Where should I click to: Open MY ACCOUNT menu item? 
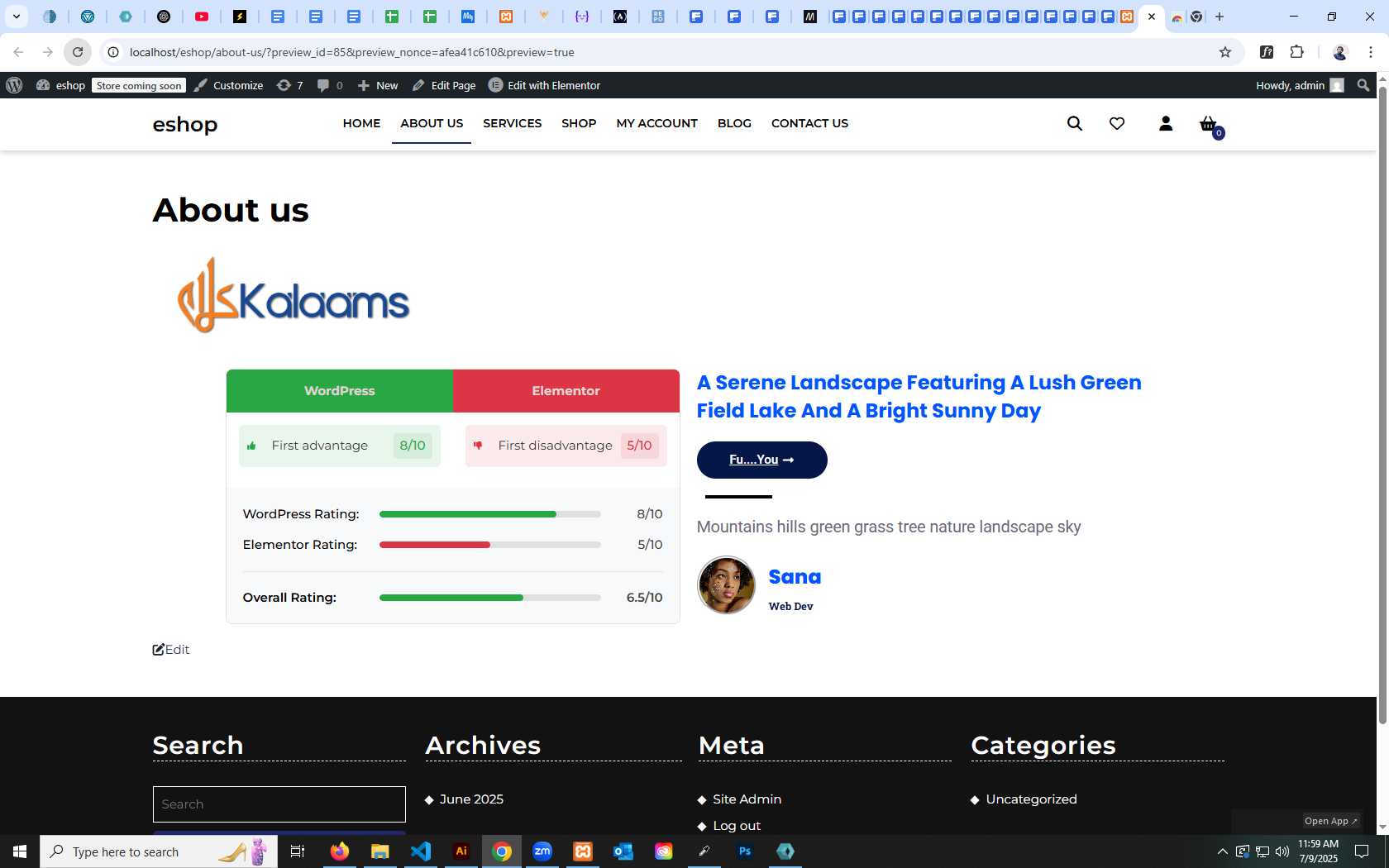657,123
